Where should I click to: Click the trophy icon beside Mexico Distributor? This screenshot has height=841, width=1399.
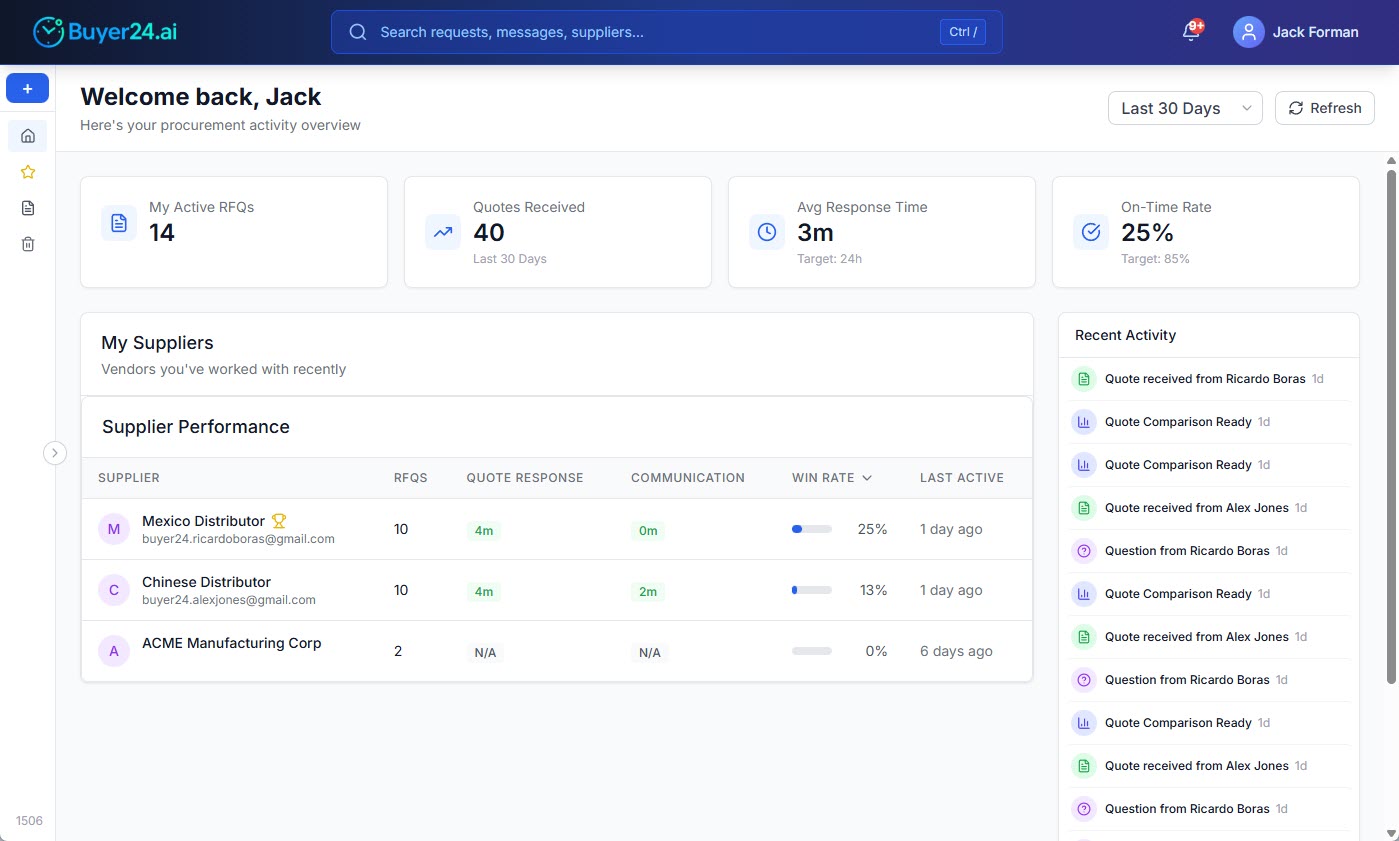point(279,520)
